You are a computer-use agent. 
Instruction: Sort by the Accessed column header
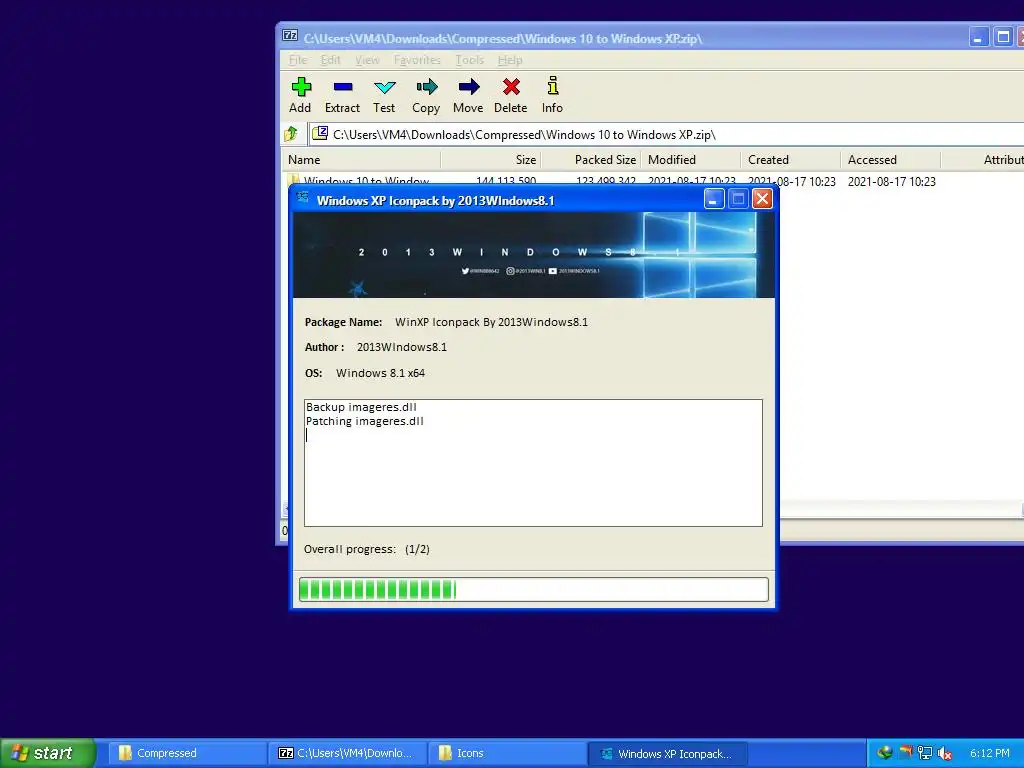tap(891, 160)
